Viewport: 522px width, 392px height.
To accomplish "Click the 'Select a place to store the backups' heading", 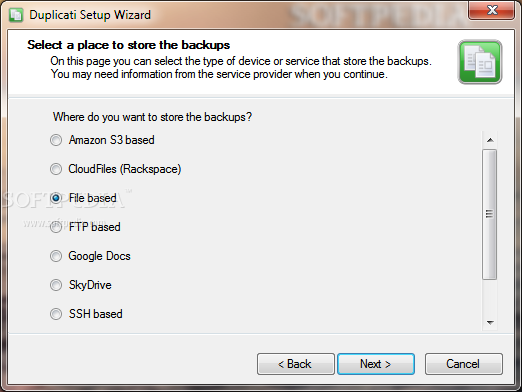I will 129,45.
